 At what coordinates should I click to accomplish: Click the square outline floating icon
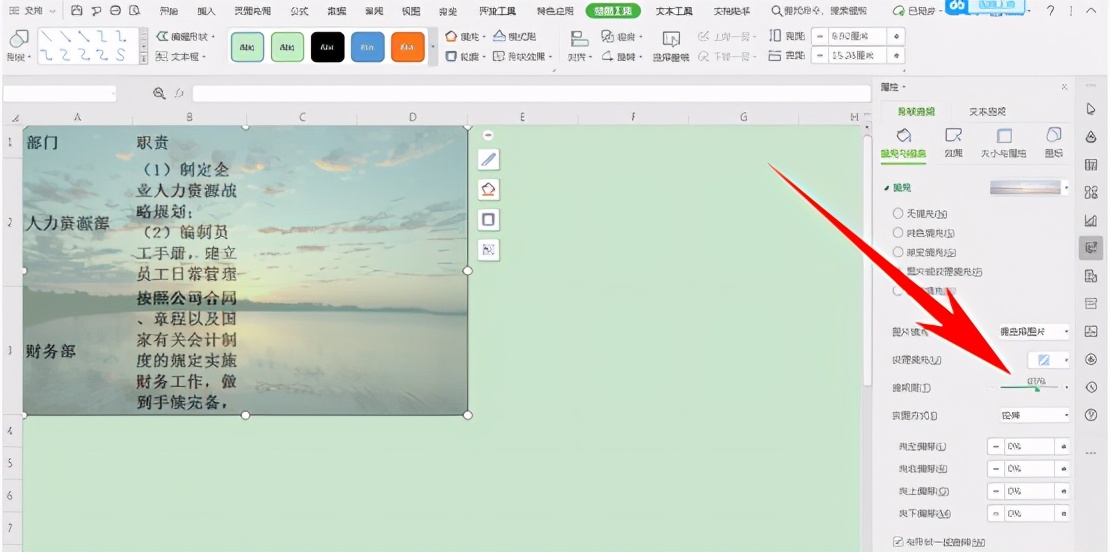tap(489, 220)
